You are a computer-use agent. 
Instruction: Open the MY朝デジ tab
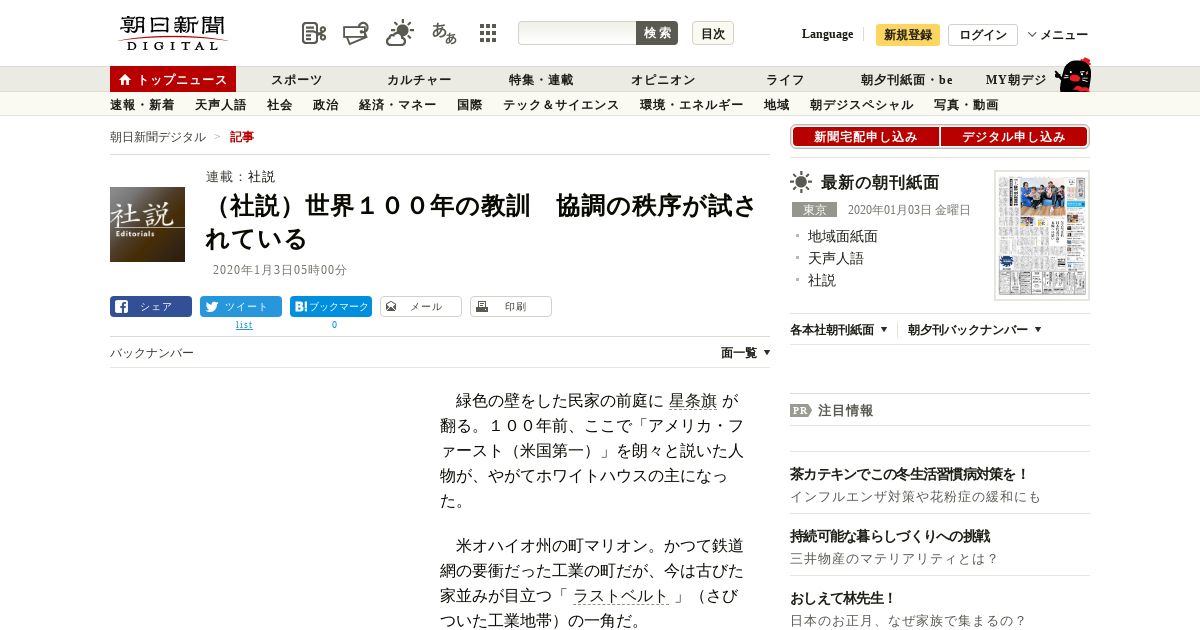[1016, 80]
